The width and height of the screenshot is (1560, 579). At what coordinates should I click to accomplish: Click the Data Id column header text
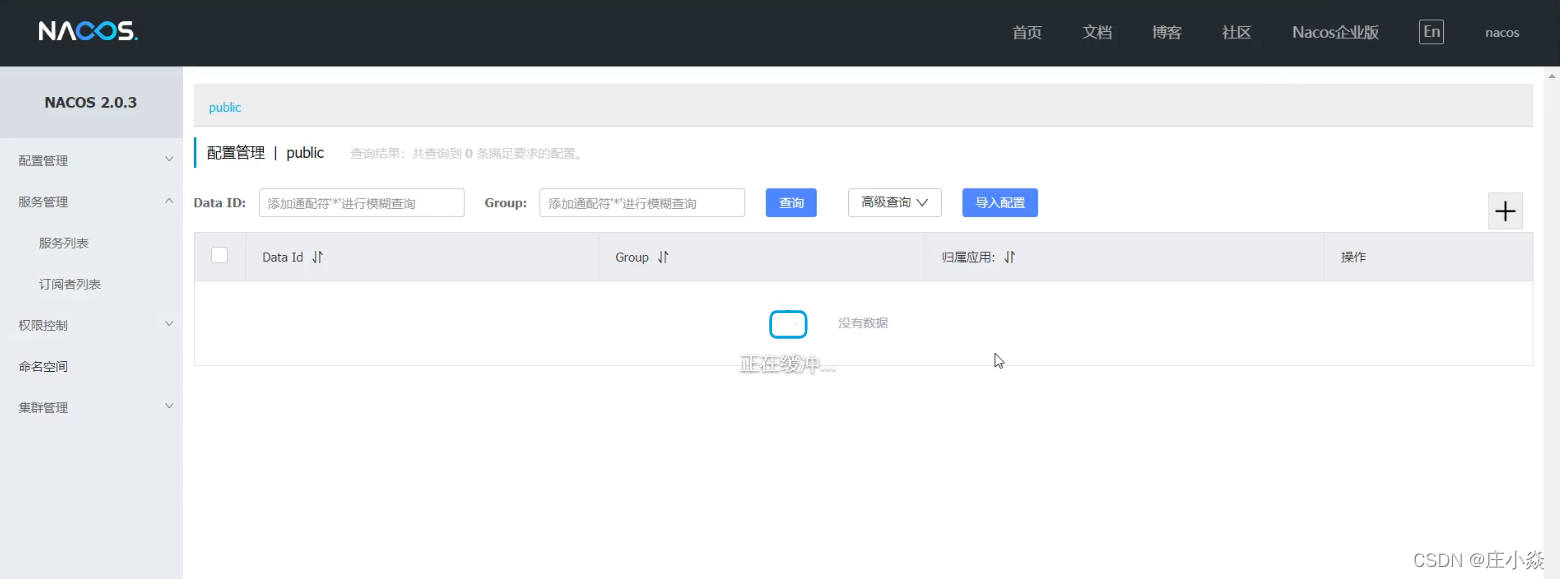(x=282, y=257)
